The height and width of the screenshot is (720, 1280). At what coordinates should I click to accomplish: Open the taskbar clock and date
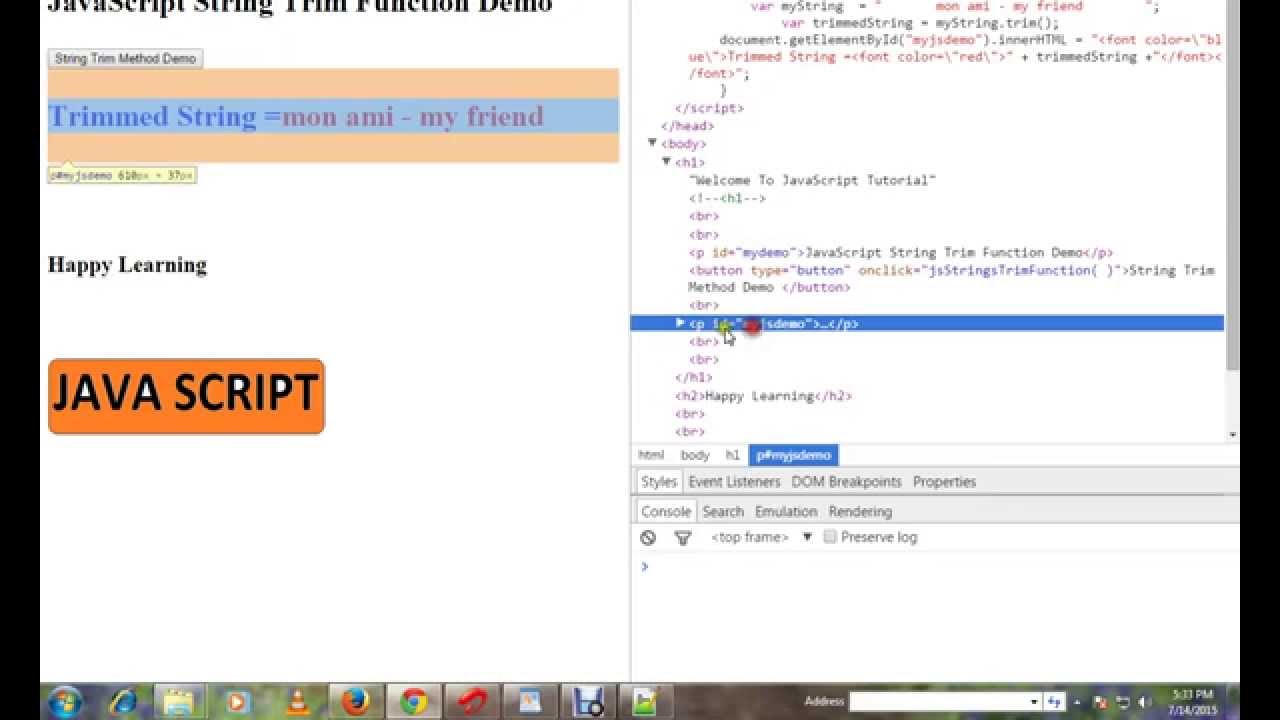click(1192, 701)
